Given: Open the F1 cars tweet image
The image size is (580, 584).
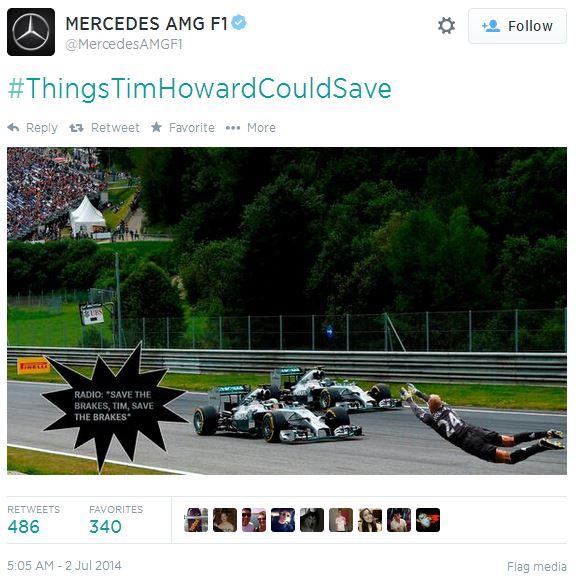Looking at the screenshot, I should [287, 311].
